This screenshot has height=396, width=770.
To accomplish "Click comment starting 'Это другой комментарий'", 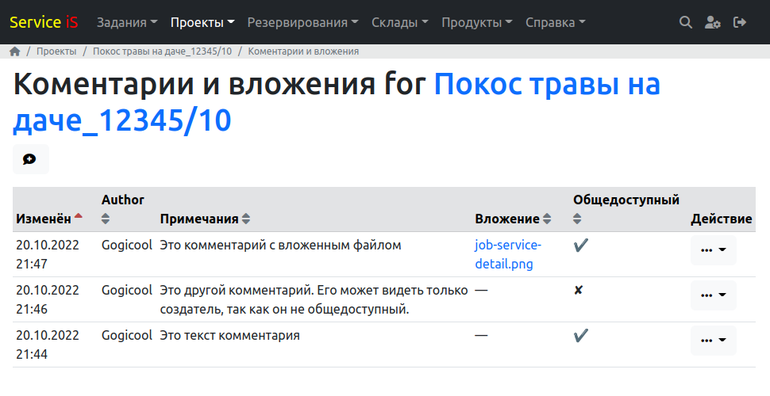I will (314, 300).
